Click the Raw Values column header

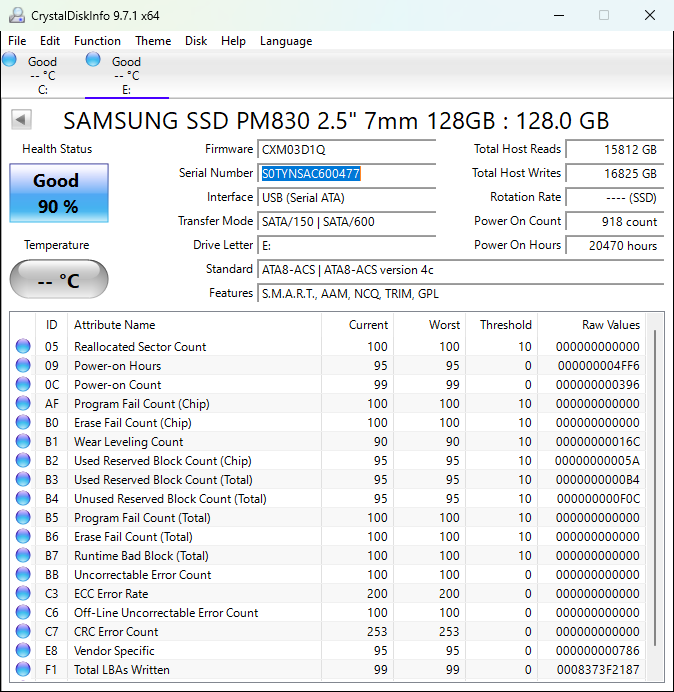[x=591, y=325]
